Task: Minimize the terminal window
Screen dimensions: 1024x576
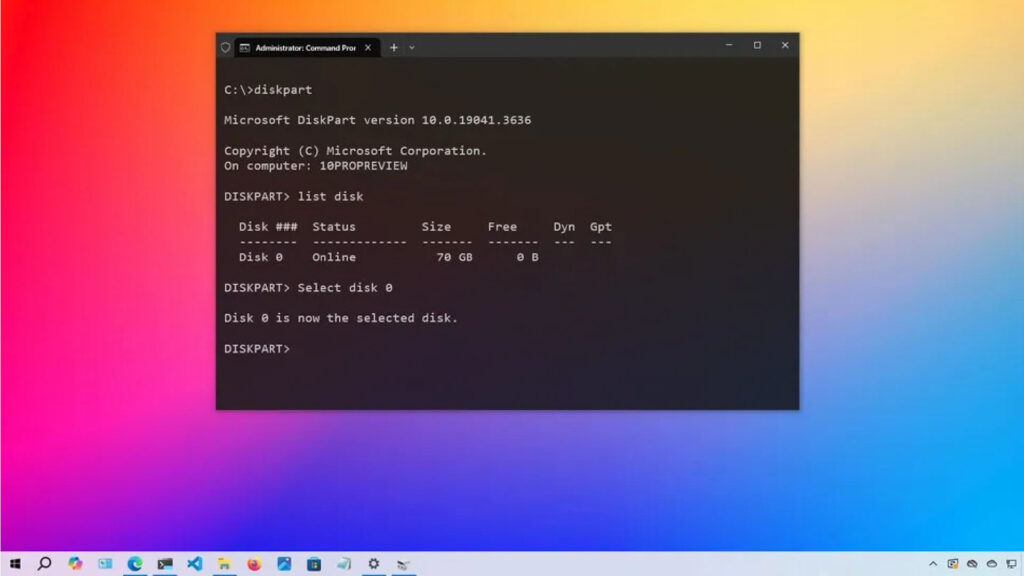Action: point(729,45)
